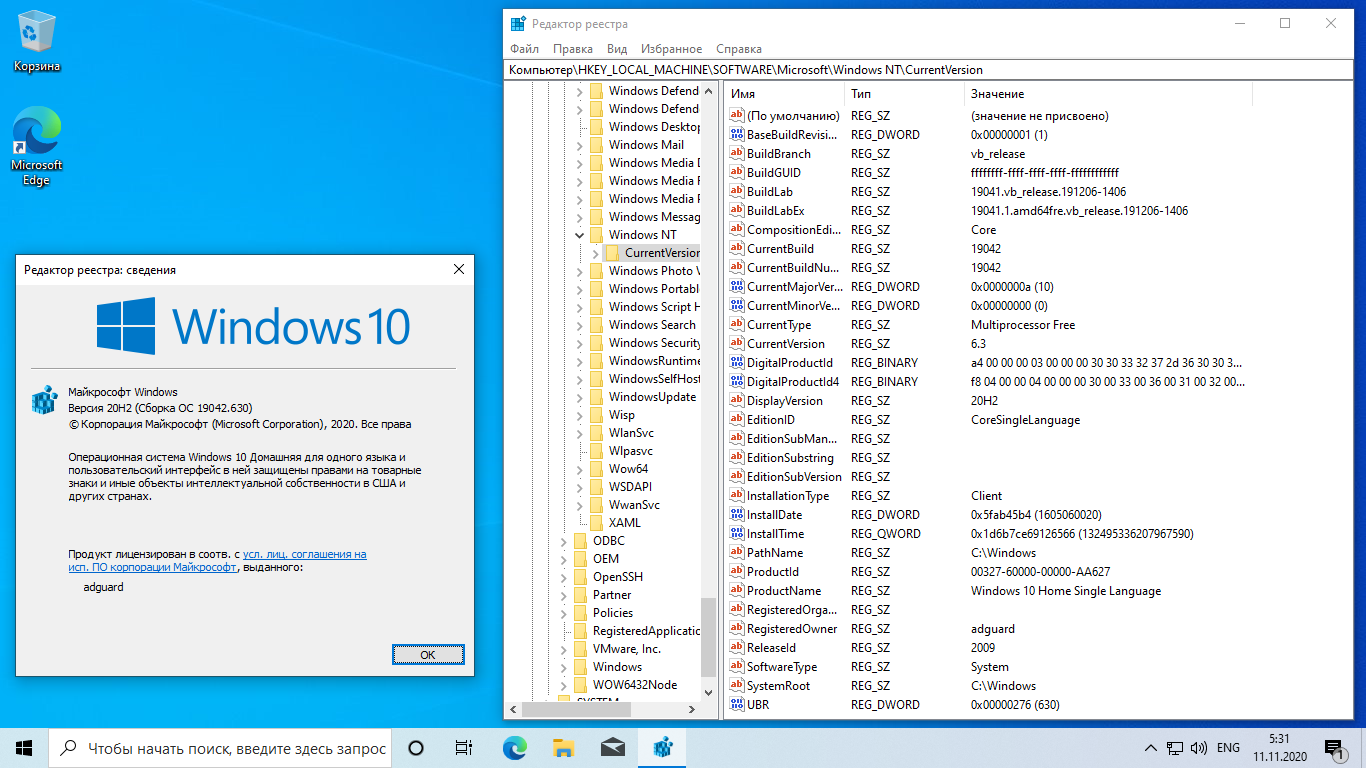The width and height of the screenshot is (1366, 768).
Task: Open Cortana circle icon on taskbar
Action: [x=416, y=748]
